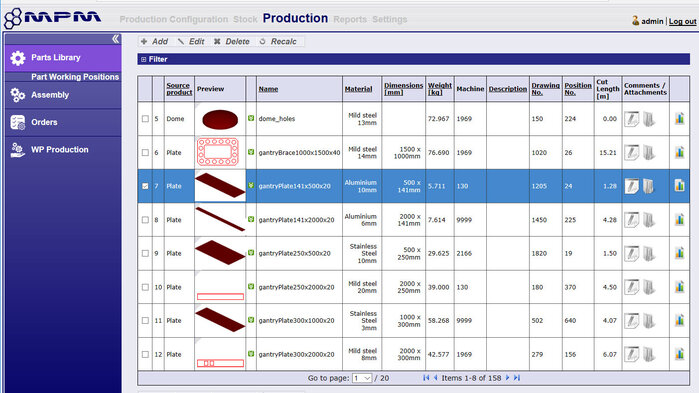Tick checkbox for row 10 gantryPlate250x2000x20
Screen dimensions: 699x393
tap(145, 287)
